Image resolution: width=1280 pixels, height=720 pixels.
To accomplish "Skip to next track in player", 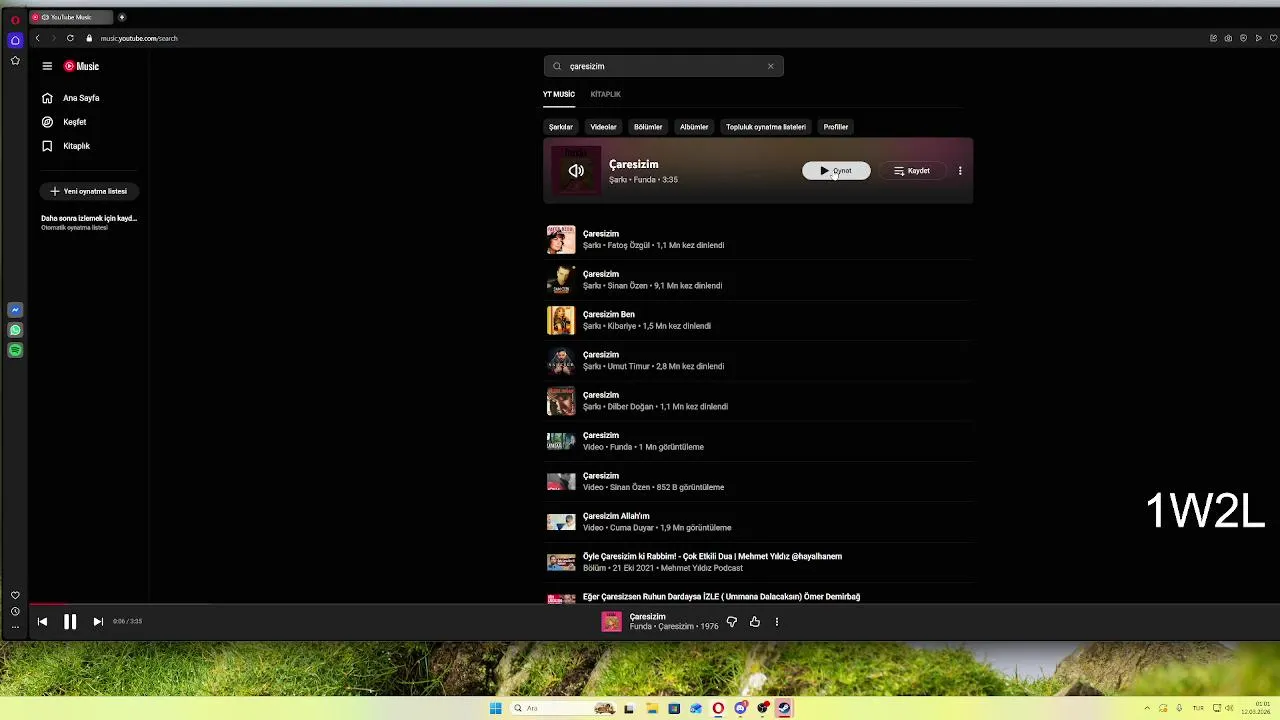I will tap(98, 622).
